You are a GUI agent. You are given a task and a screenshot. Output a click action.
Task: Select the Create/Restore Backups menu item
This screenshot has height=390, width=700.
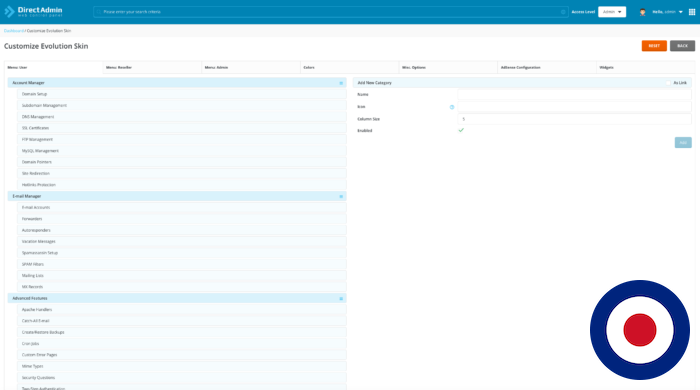pos(182,332)
